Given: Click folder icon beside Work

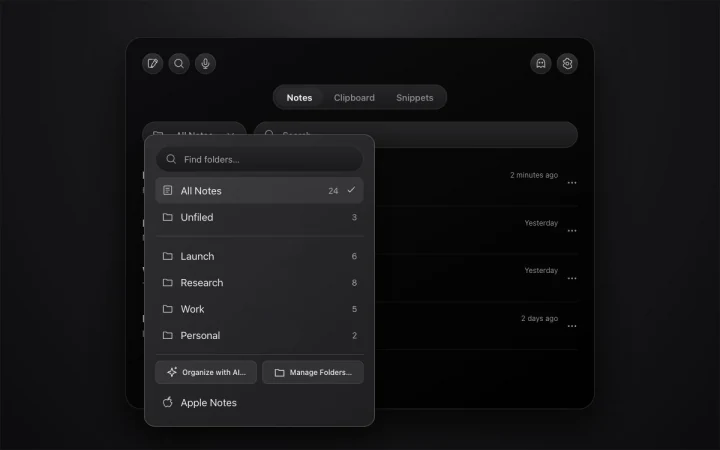Looking at the screenshot, I should click(168, 309).
